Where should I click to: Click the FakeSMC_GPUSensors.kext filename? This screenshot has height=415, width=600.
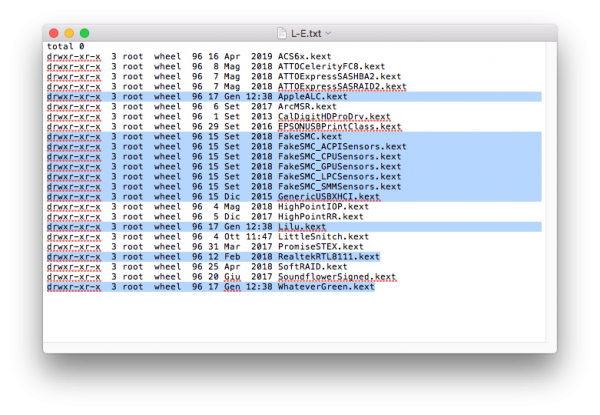pos(339,167)
